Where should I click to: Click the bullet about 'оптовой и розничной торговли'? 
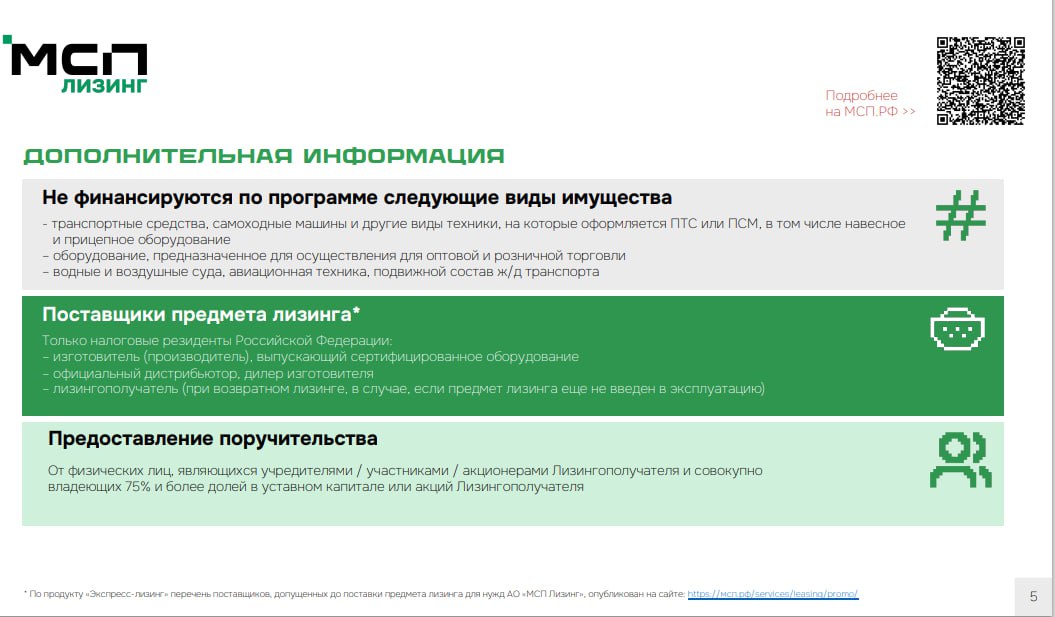point(334,256)
